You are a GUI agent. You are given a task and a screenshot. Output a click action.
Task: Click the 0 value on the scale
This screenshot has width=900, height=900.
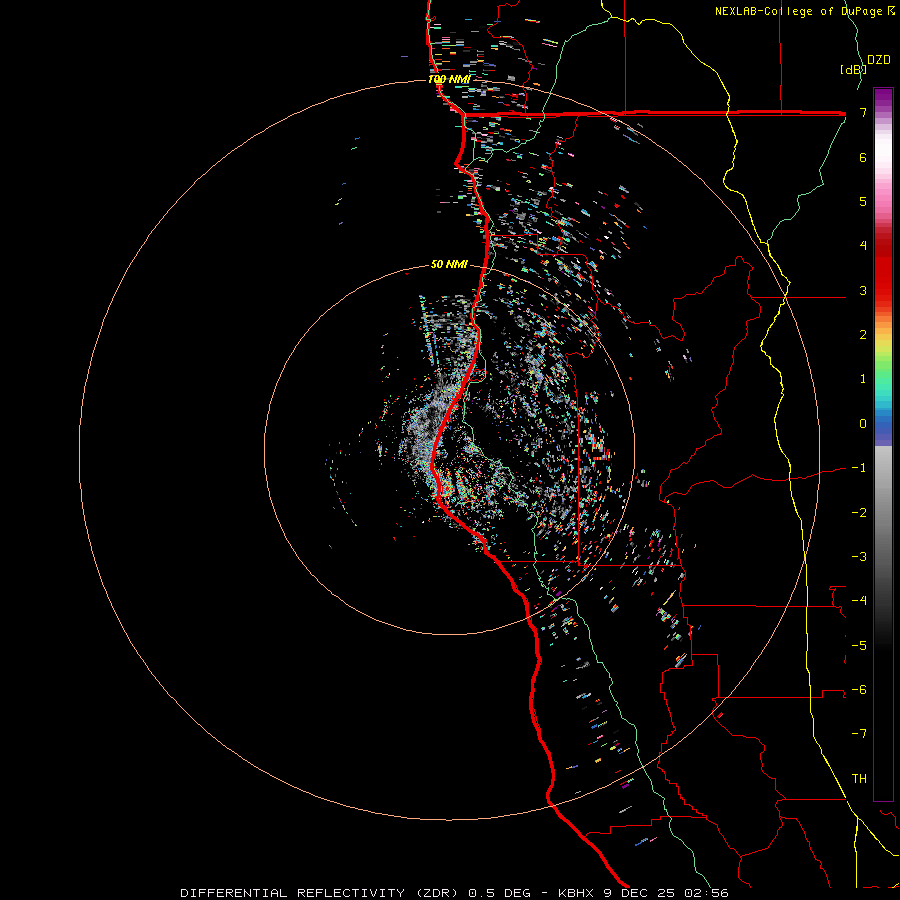pos(863,424)
